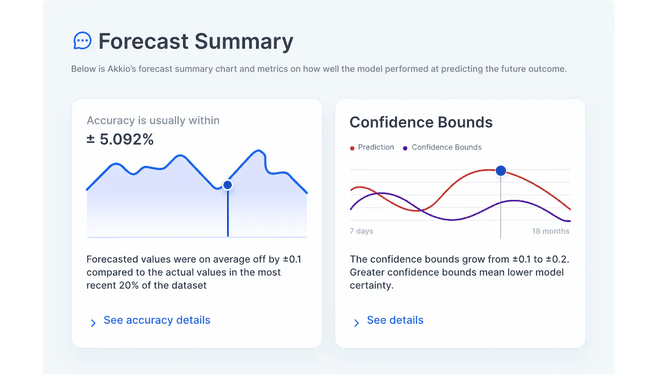The height and width of the screenshot is (377, 660).
Task: Expand chevron next to See details
Action: 357,323
